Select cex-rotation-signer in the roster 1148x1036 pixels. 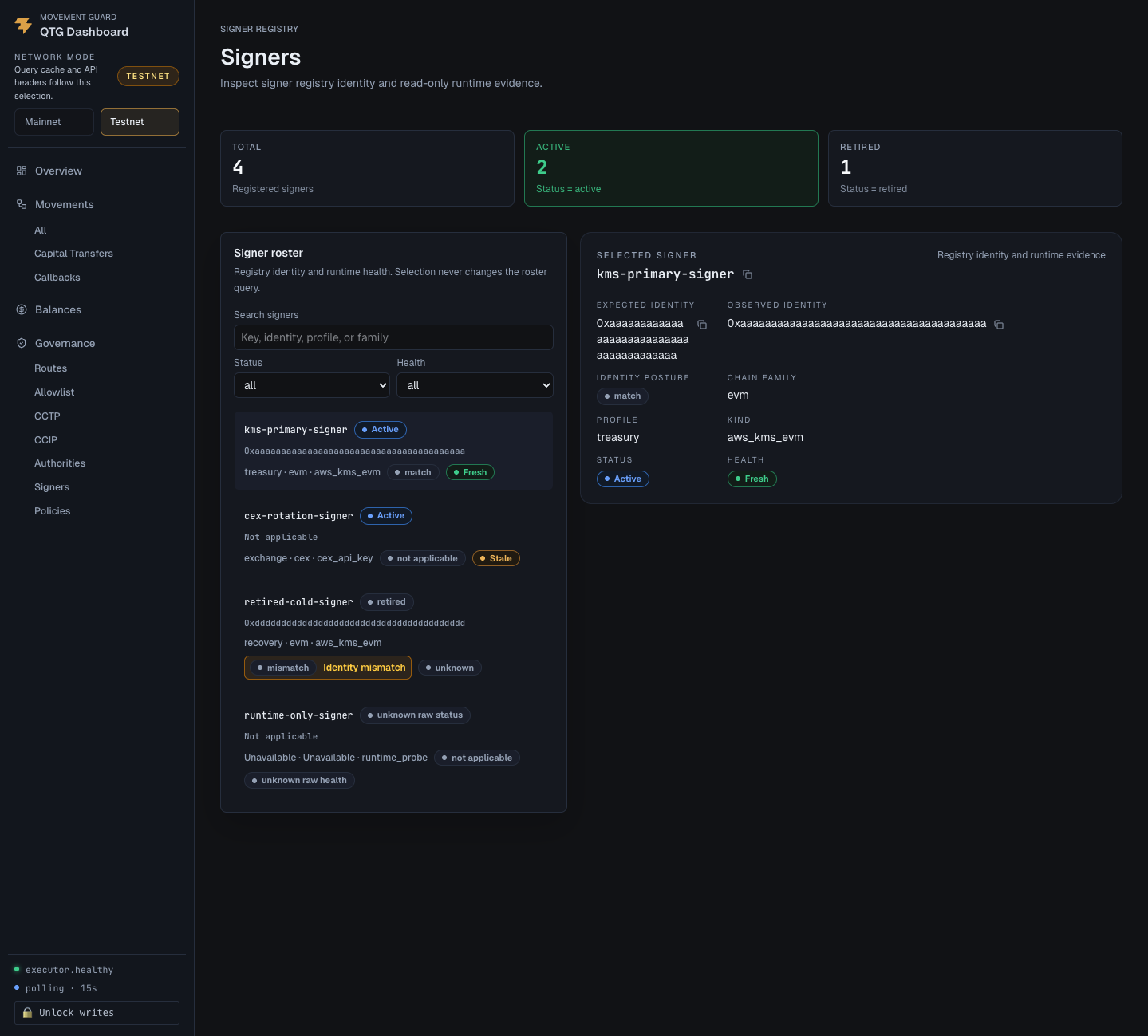(393, 537)
